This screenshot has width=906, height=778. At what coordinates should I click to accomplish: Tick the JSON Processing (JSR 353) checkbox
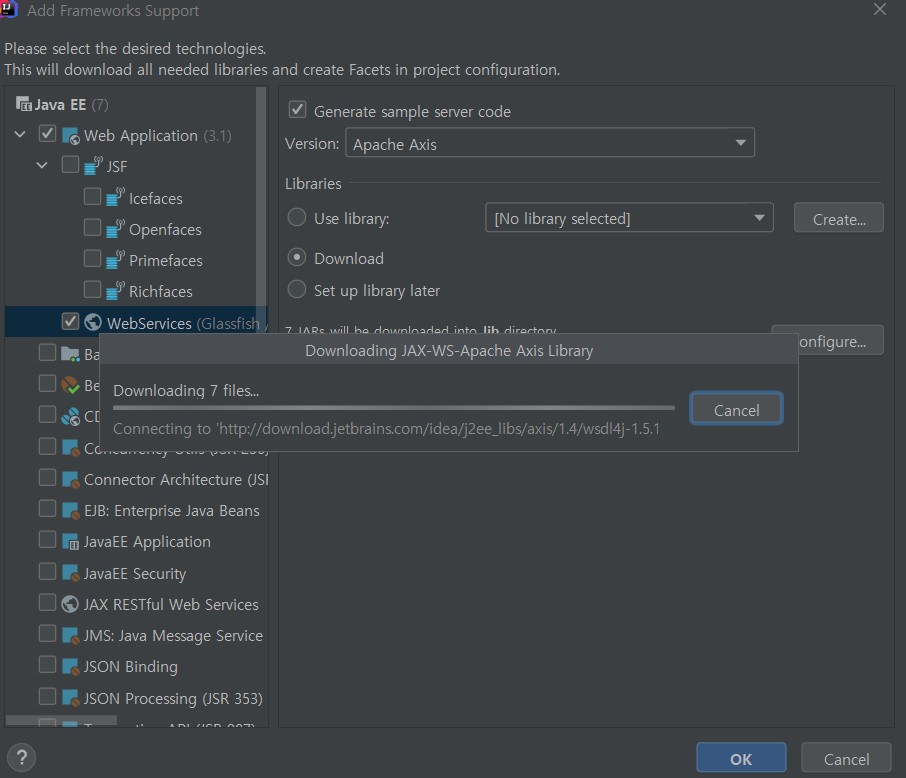(x=47, y=696)
